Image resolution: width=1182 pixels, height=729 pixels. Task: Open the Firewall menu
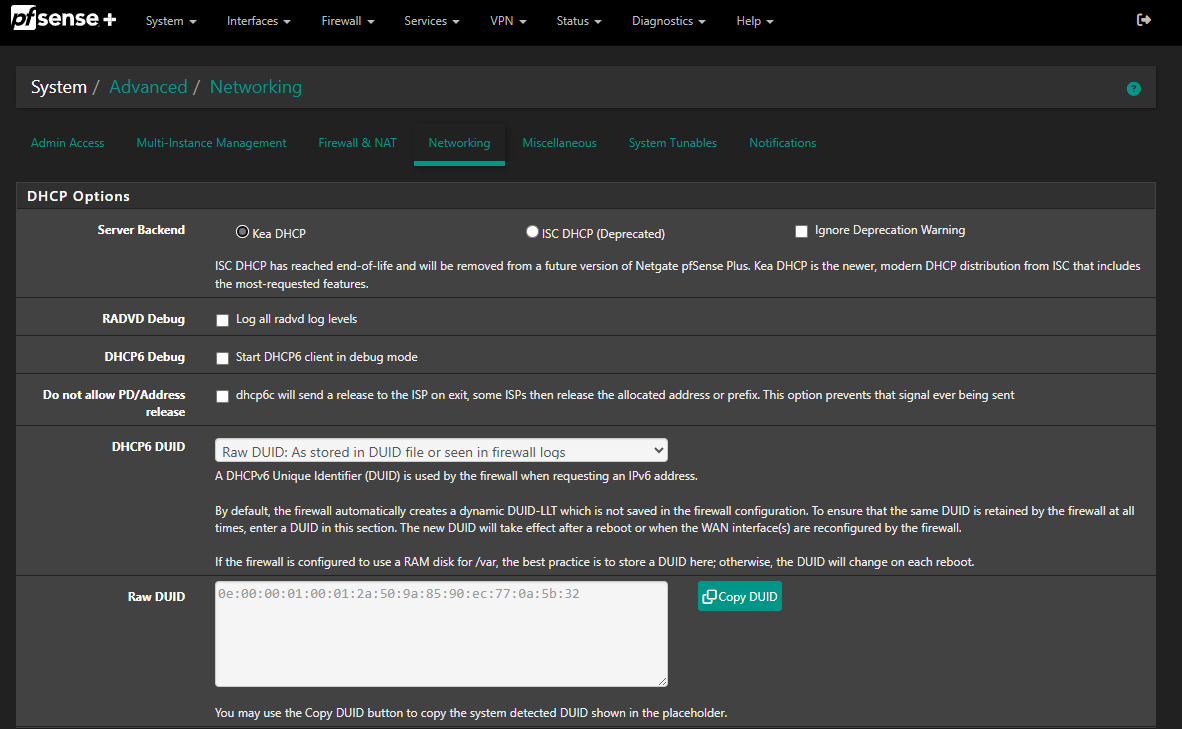coord(348,21)
